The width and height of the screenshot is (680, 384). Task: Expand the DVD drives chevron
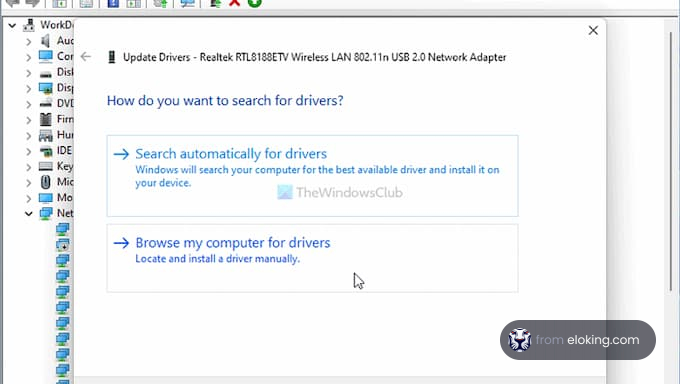tap(29, 104)
